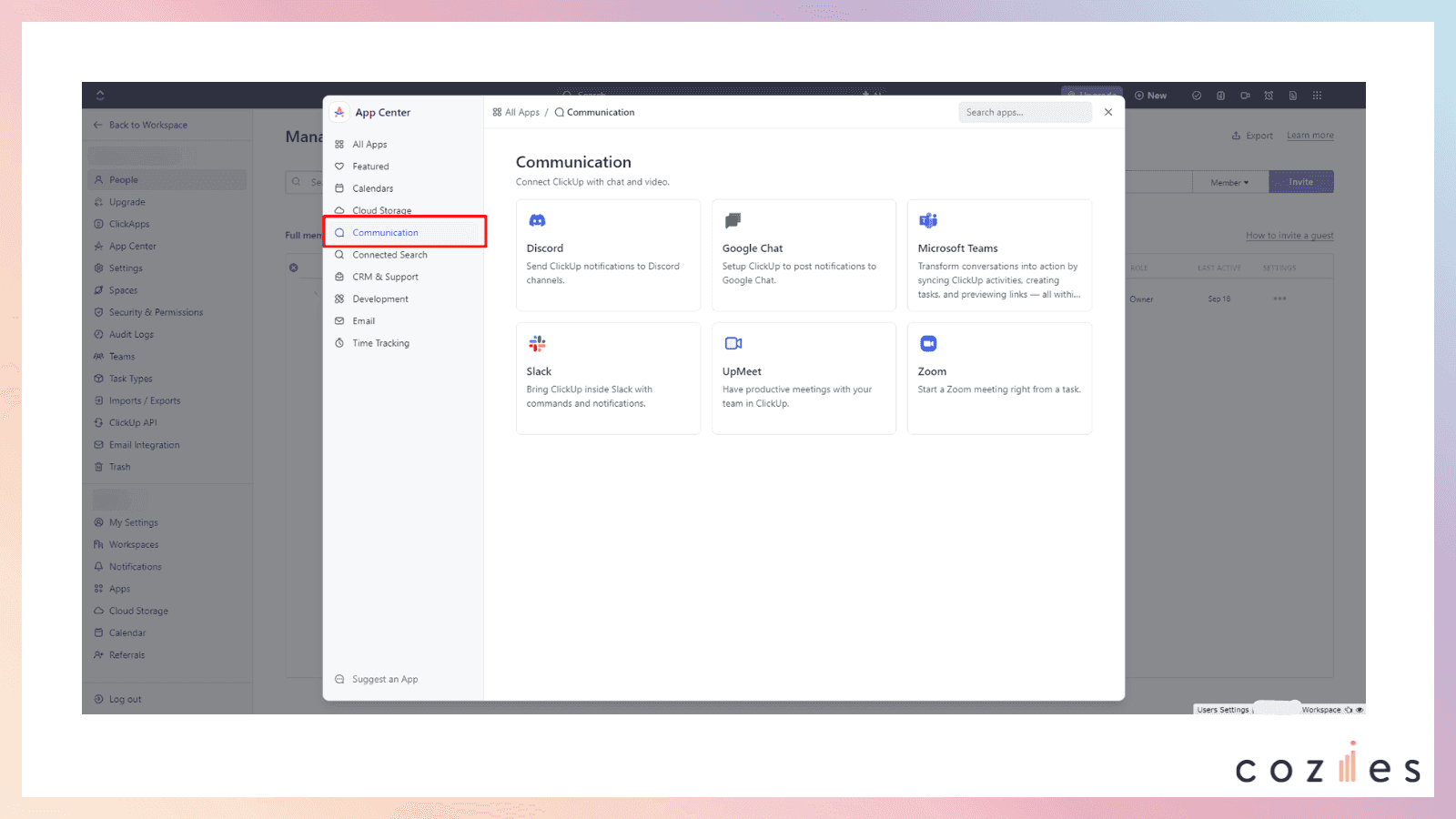This screenshot has height=819, width=1456.
Task: Select the Email category in App Center
Action: pos(363,320)
